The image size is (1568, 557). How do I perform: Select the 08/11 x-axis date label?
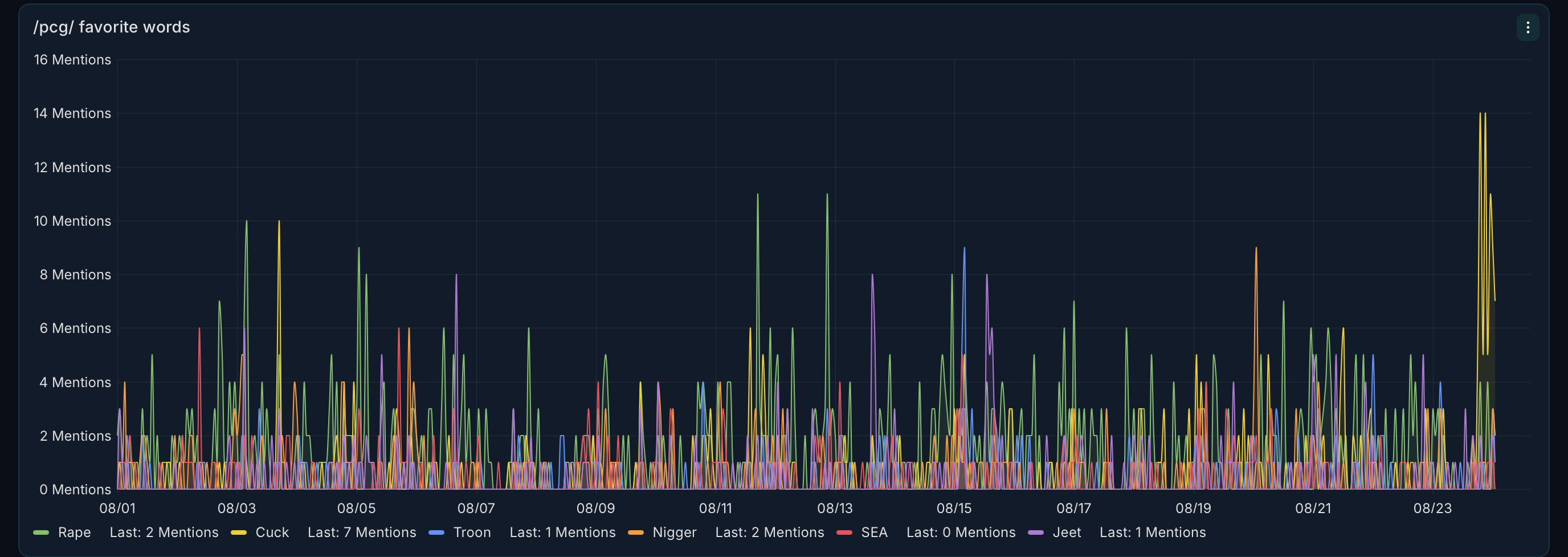click(x=715, y=509)
